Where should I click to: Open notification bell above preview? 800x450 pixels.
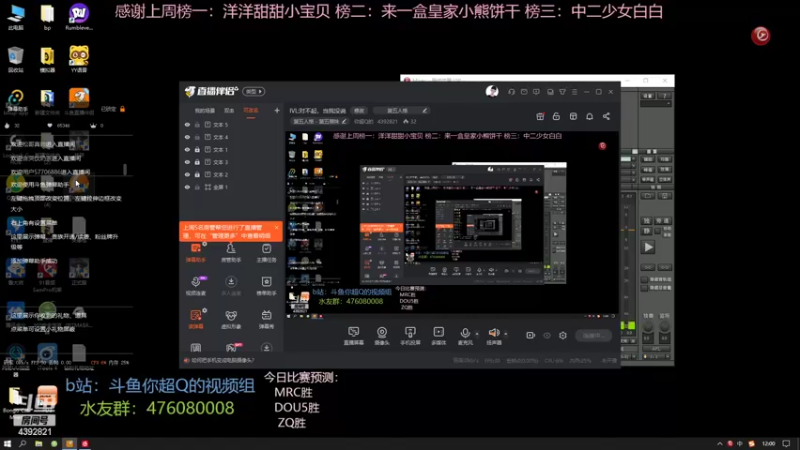click(x=590, y=116)
